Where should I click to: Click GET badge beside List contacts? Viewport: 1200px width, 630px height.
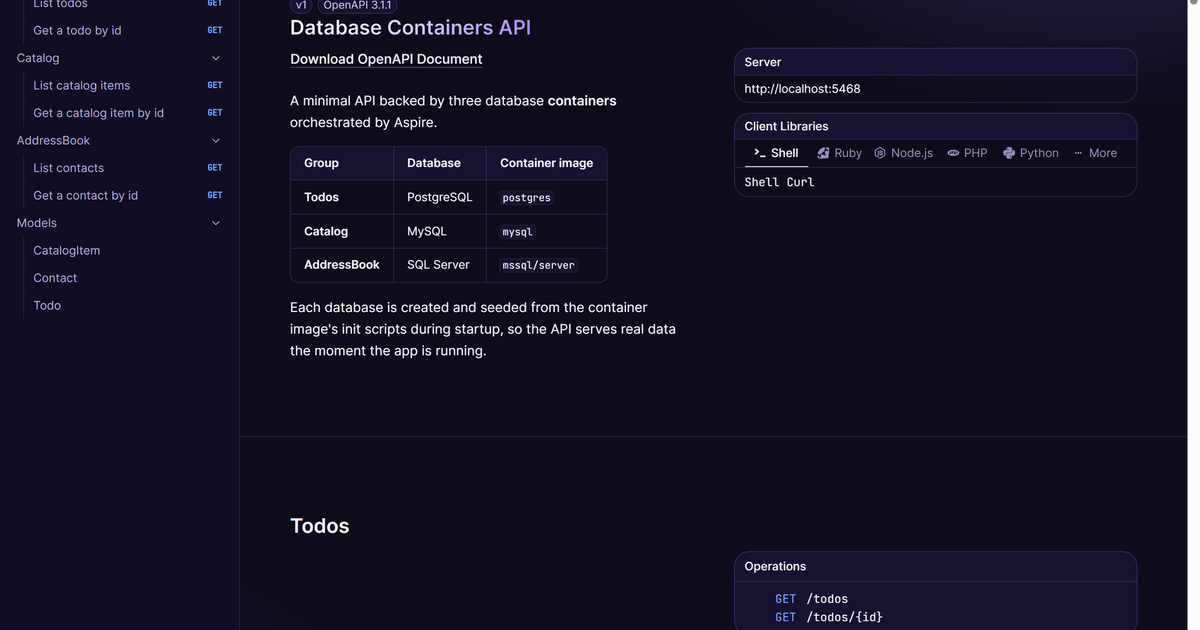[x=215, y=168]
